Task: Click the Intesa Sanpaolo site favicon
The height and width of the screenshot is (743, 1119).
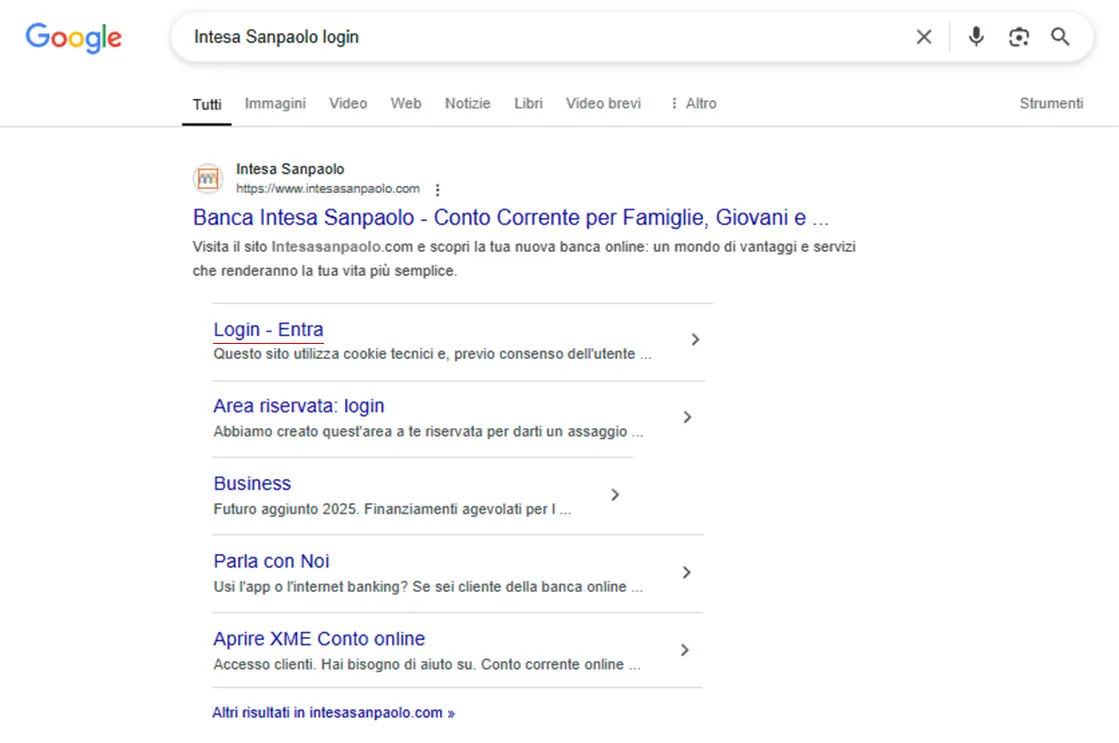Action: tap(208, 178)
